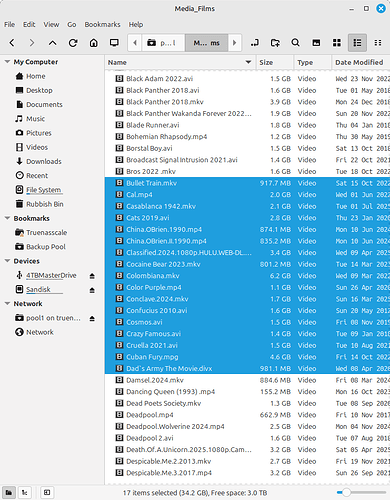This screenshot has height=500, width=390.
Task: Open File System in the sidebar
Action: coord(44,190)
